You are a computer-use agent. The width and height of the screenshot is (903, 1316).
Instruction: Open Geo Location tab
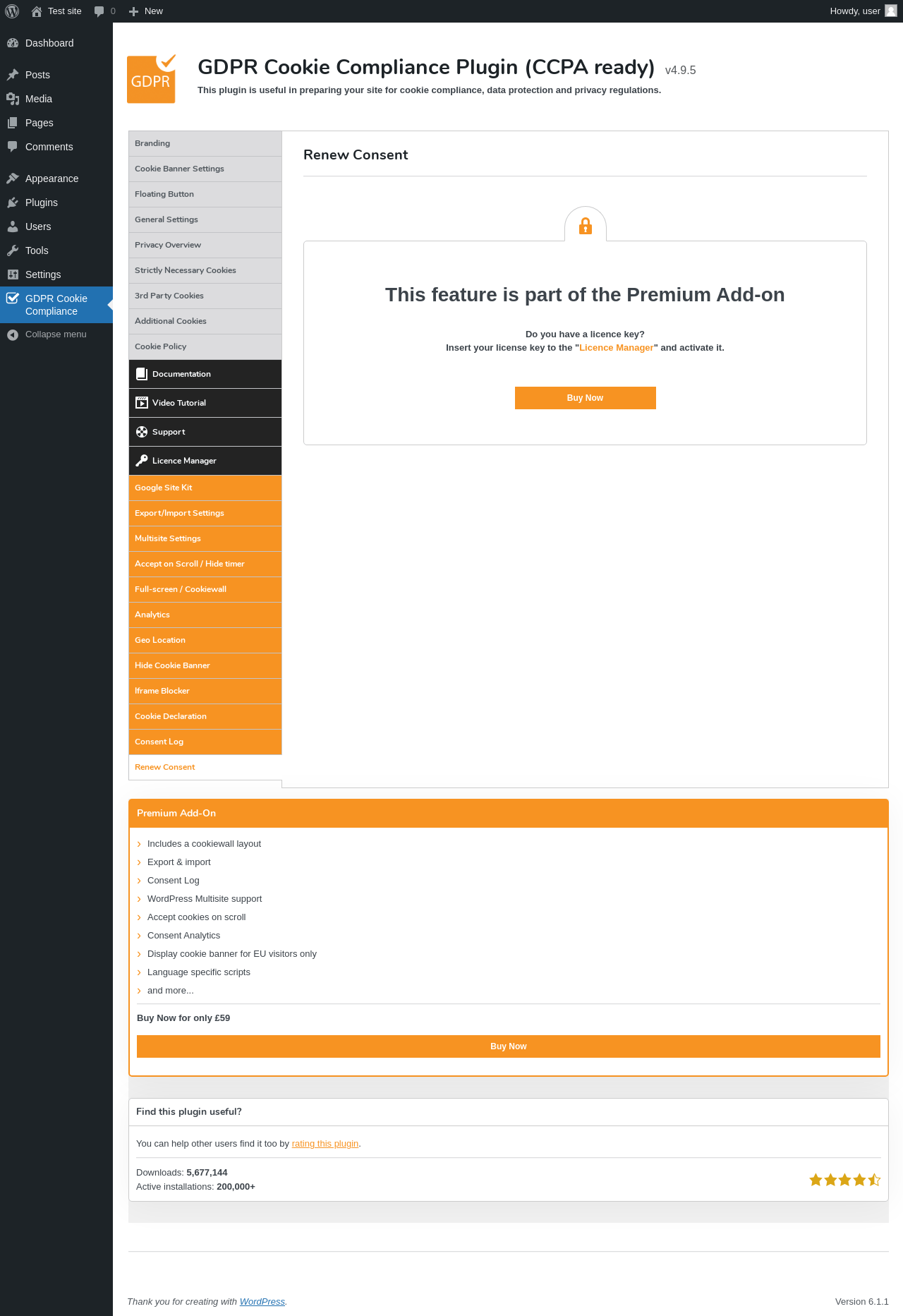click(205, 640)
